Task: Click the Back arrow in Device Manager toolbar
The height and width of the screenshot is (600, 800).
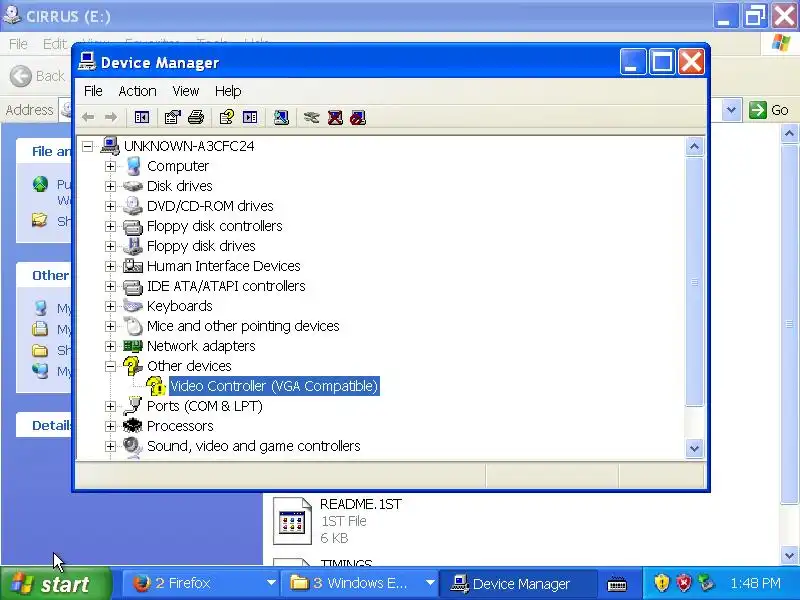Action: pyautogui.click(x=88, y=118)
